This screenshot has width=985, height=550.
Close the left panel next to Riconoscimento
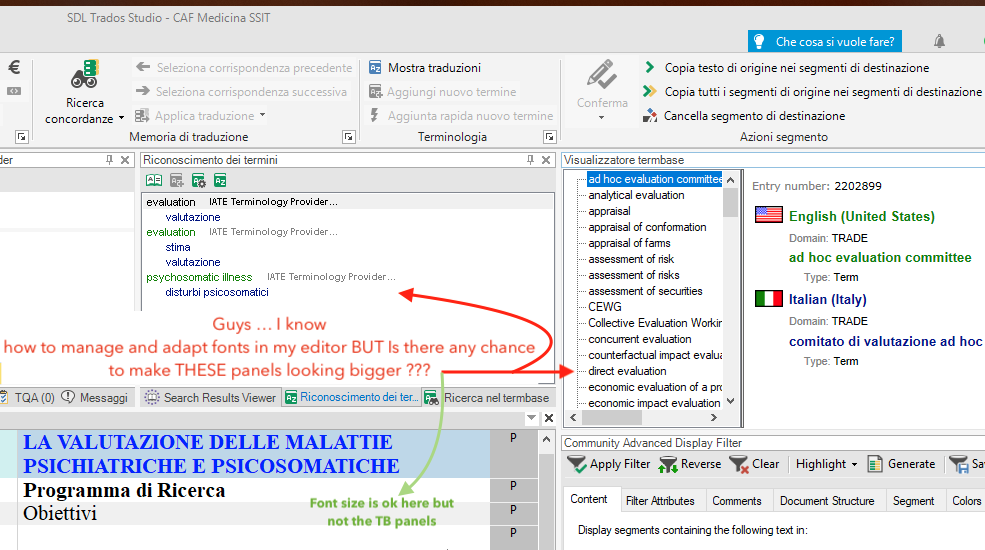(x=125, y=160)
